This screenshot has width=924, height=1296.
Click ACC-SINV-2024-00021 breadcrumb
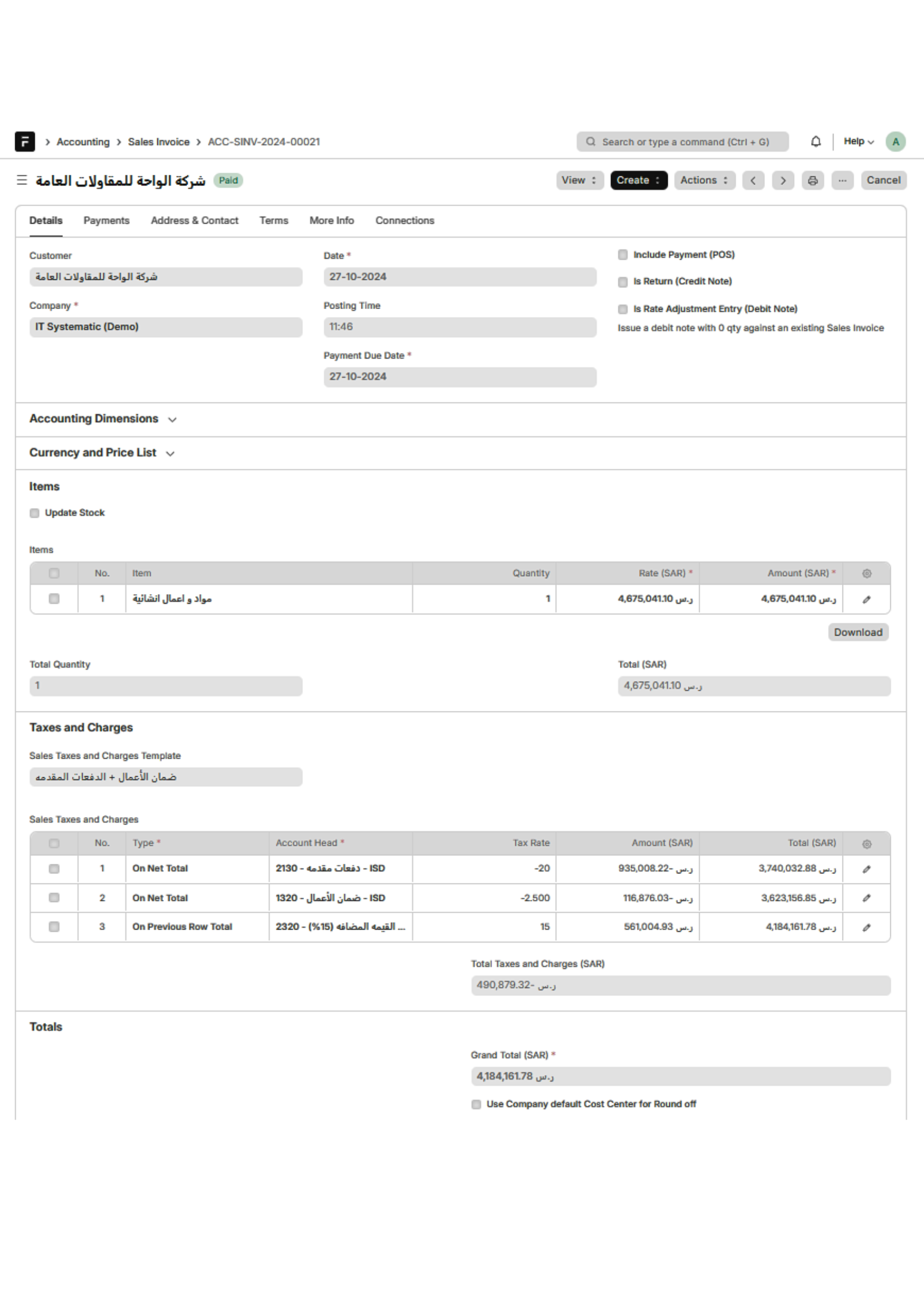(x=264, y=142)
